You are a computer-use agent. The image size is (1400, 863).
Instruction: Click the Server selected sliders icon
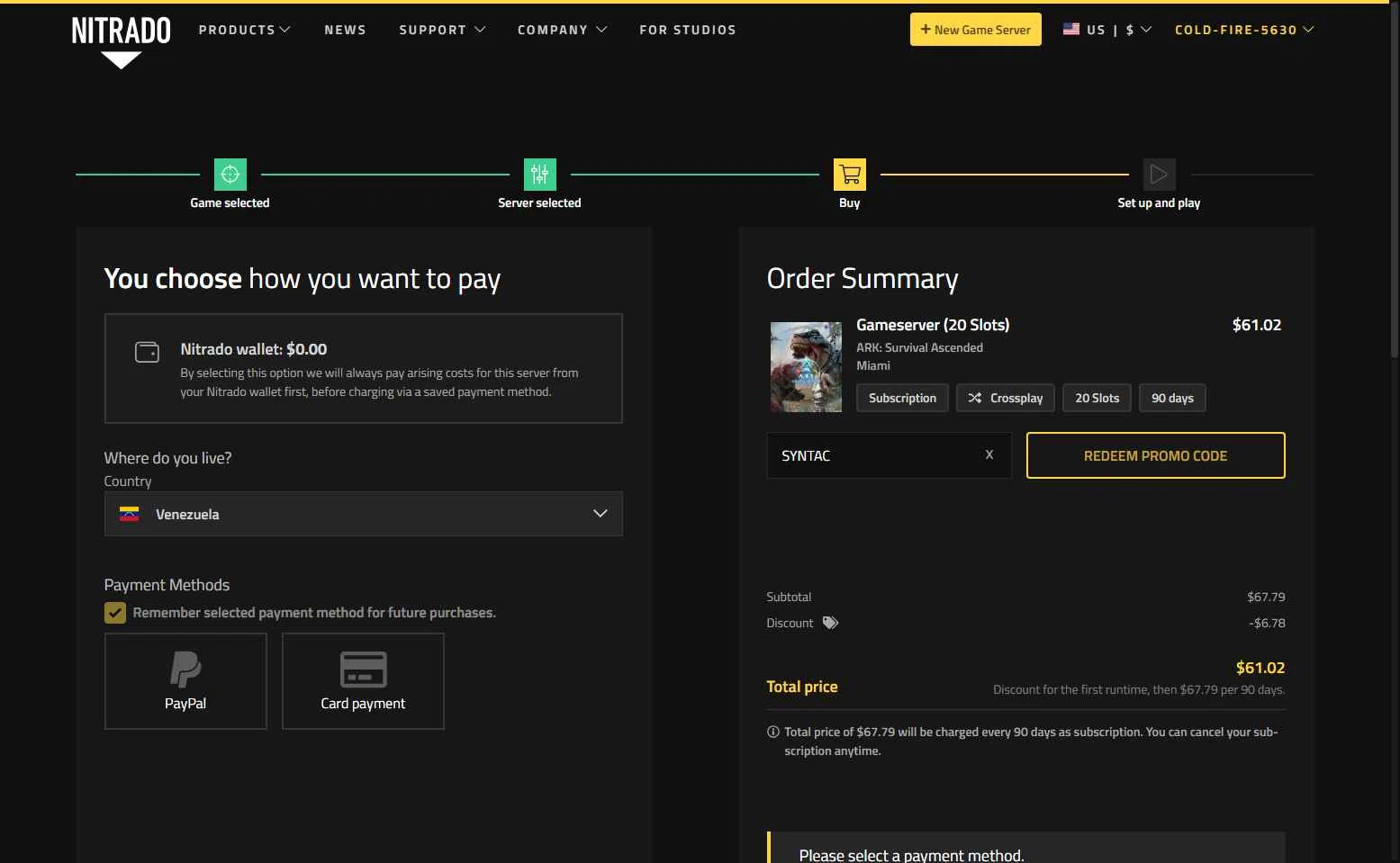click(539, 175)
